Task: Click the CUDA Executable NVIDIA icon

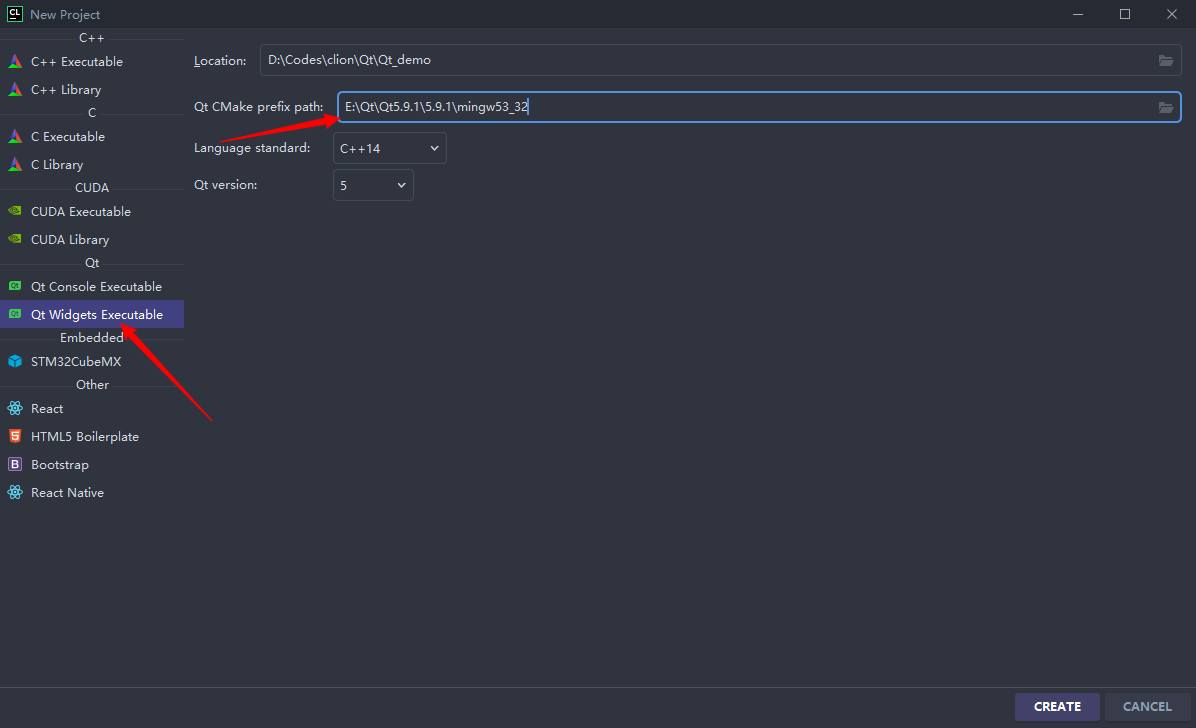Action: [14, 211]
